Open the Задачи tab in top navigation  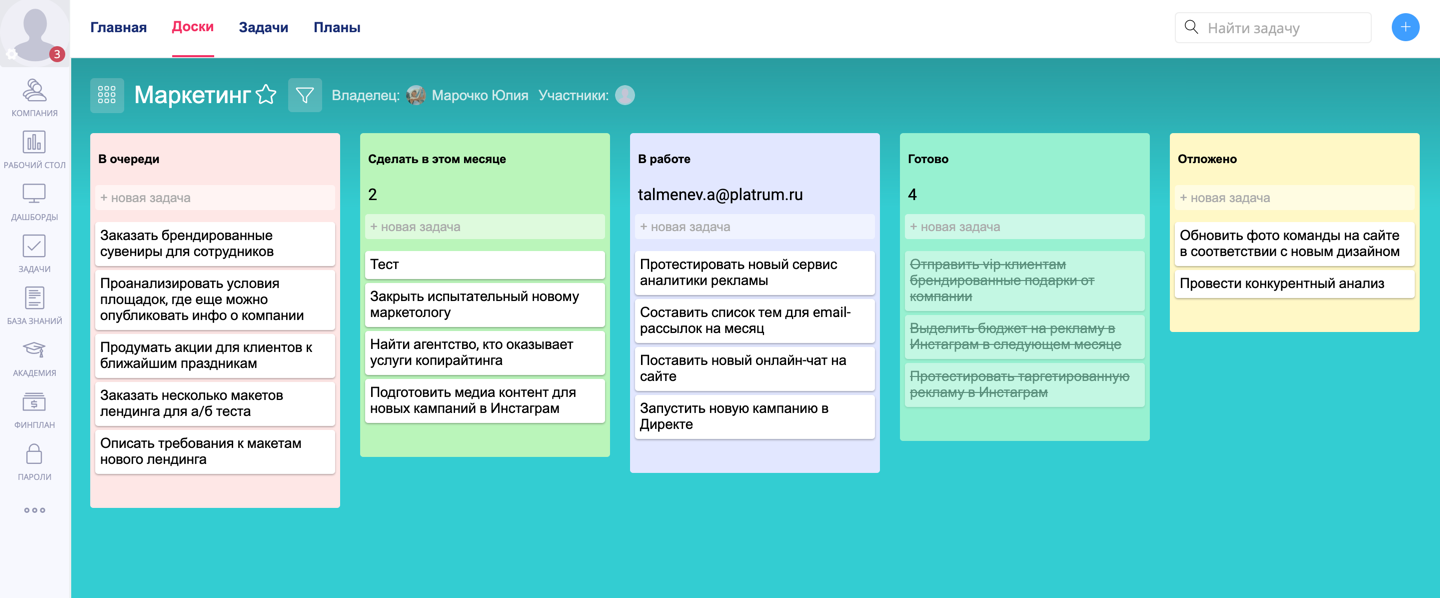click(x=263, y=27)
